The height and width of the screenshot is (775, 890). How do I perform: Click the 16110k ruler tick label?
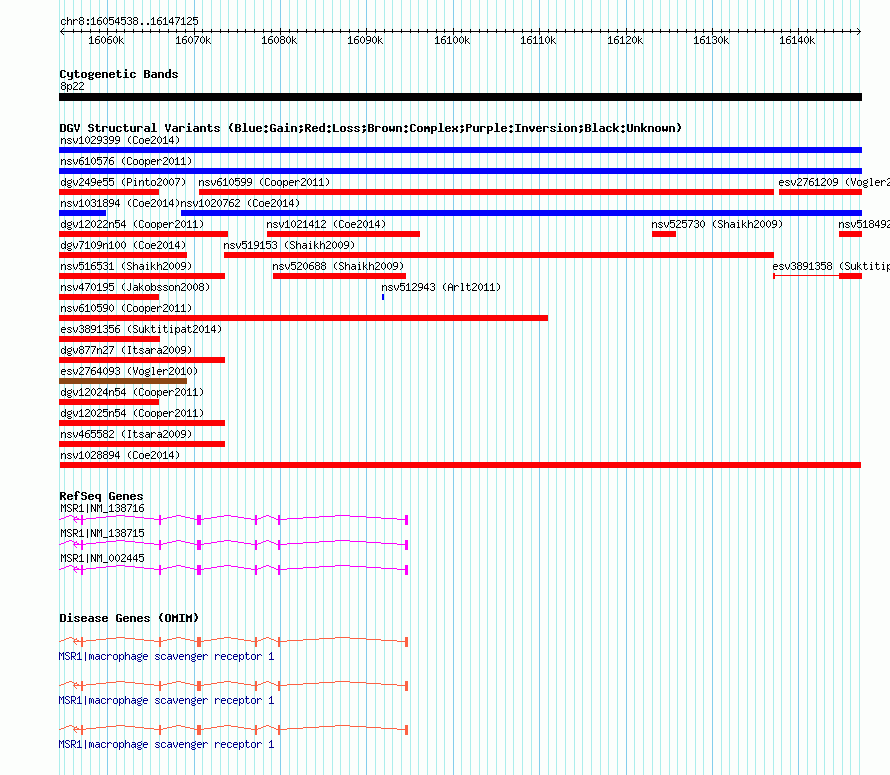(539, 40)
